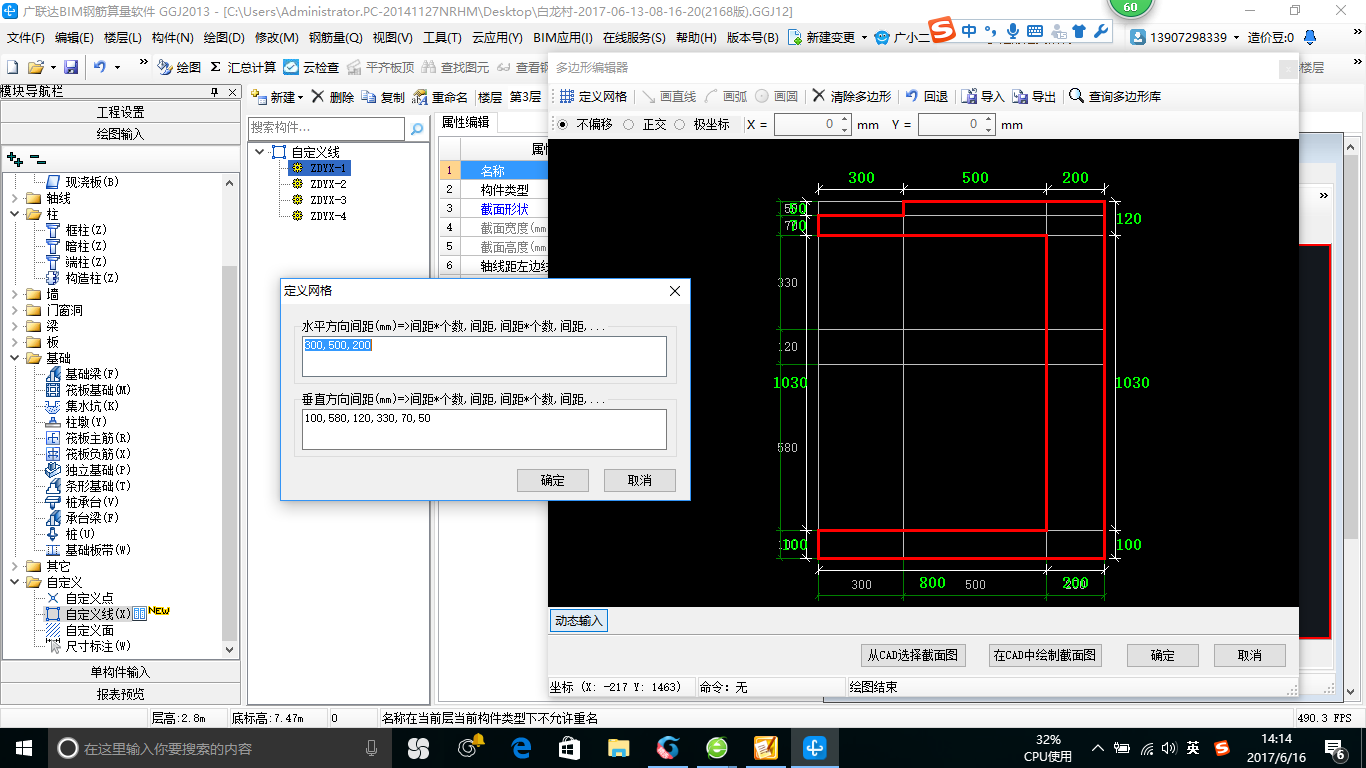
Task: Click the component search magnifier icon
Action: pos(417,129)
